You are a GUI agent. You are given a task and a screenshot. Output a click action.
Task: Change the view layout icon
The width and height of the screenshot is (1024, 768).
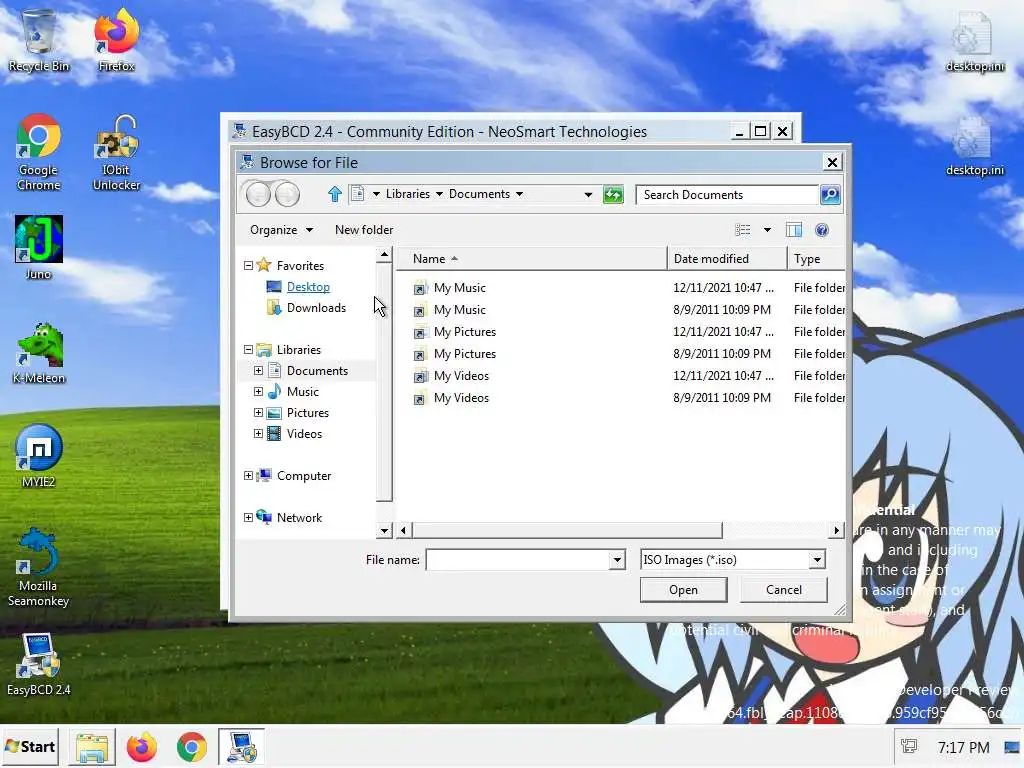pos(743,230)
